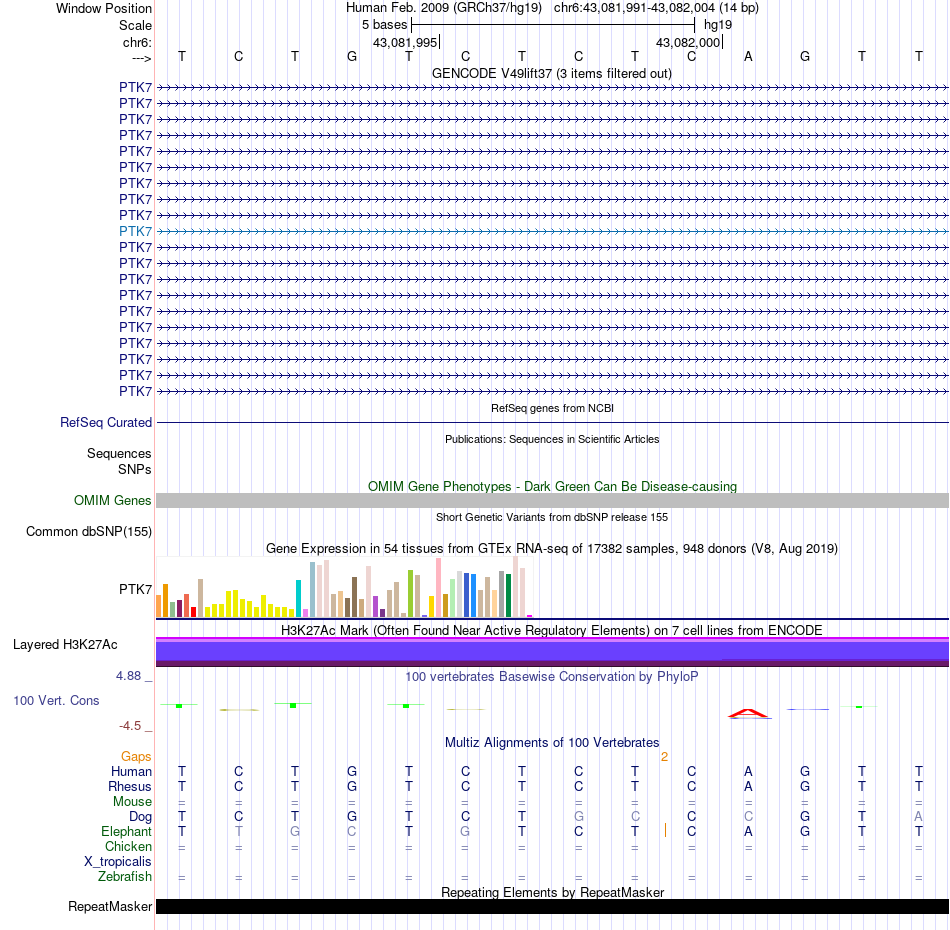Click base A in the chr6 sequence ruler
The height and width of the screenshot is (930, 950).
click(x=748, y=56)
